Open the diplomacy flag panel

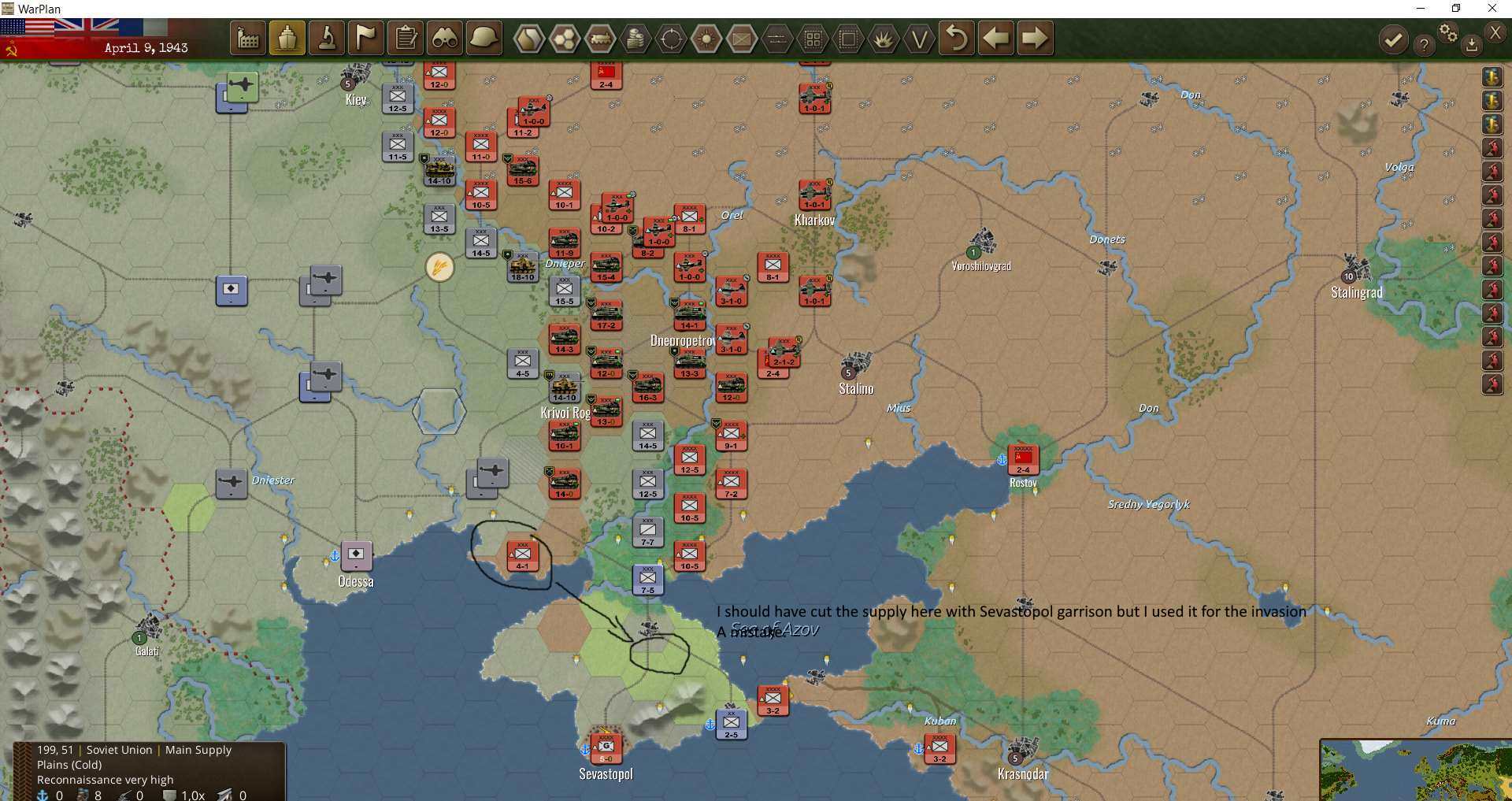(366, 38)
